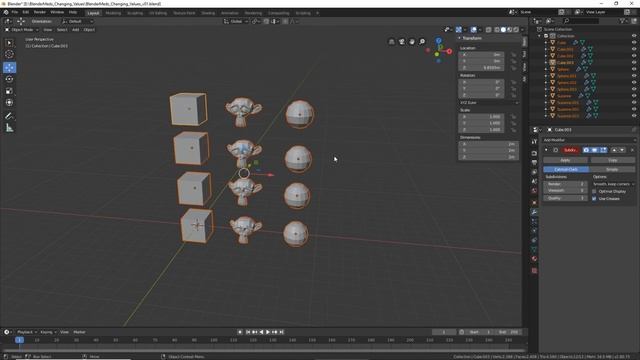Hide Cube.003 via eye icon
Viewport: 640px width, 360px height.
tap(634, 62)
